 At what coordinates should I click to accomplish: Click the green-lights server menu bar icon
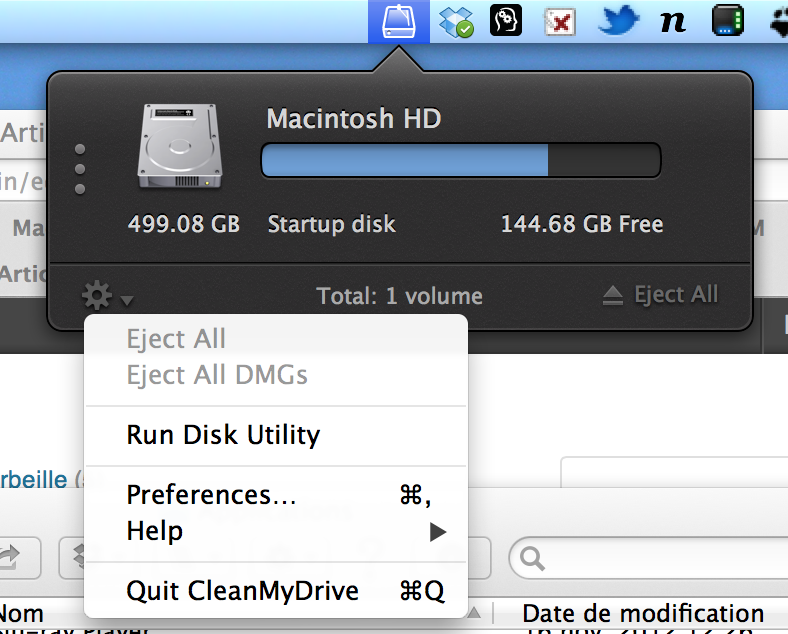[x=727, y=21]
